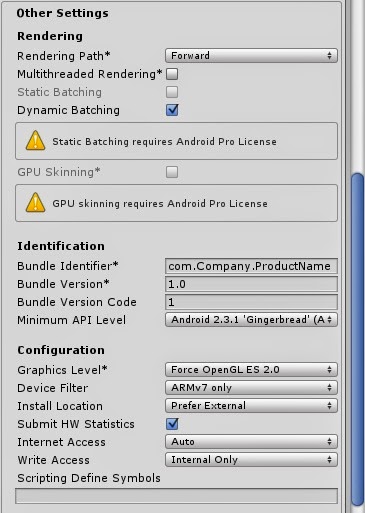The image size is (365, 513).
Task: Click the Install Location label
Action: [x=60, y=406]
